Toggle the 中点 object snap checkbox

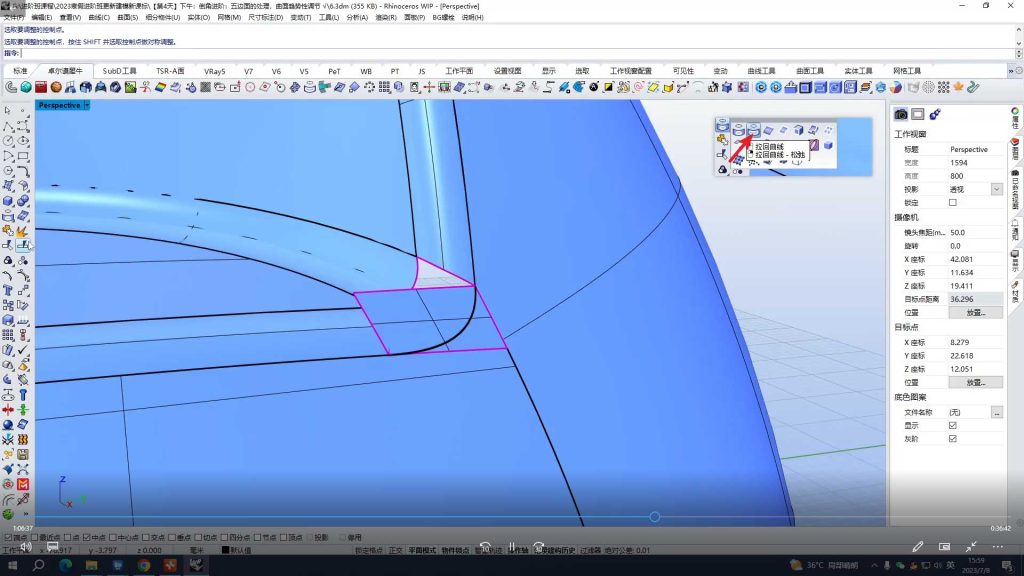(87, 537)
